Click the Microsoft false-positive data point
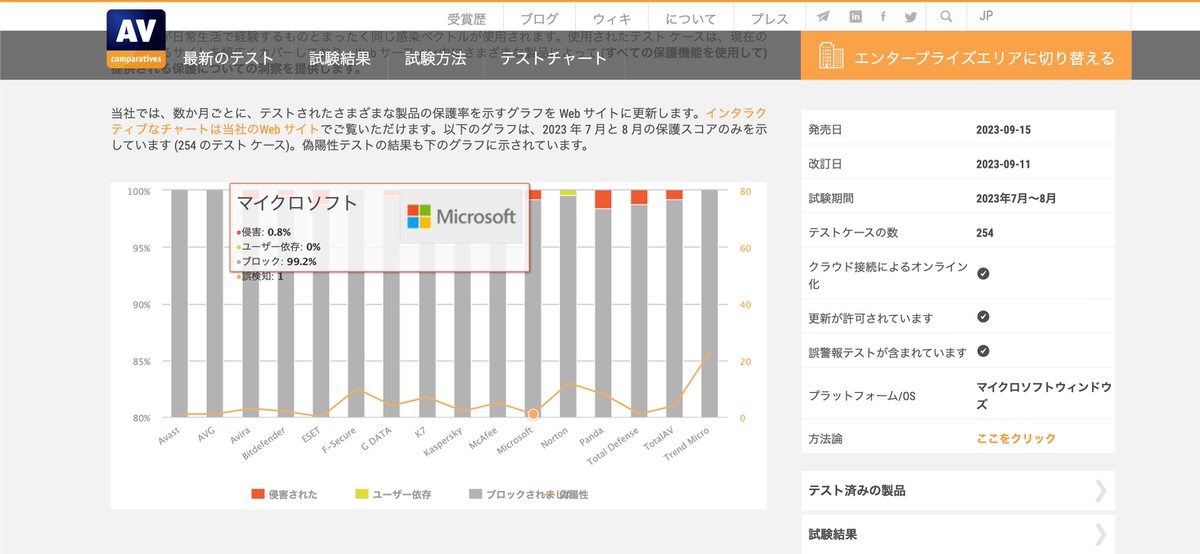The height and width of the screenshot is (554, 1200). [x=533, y=413]
